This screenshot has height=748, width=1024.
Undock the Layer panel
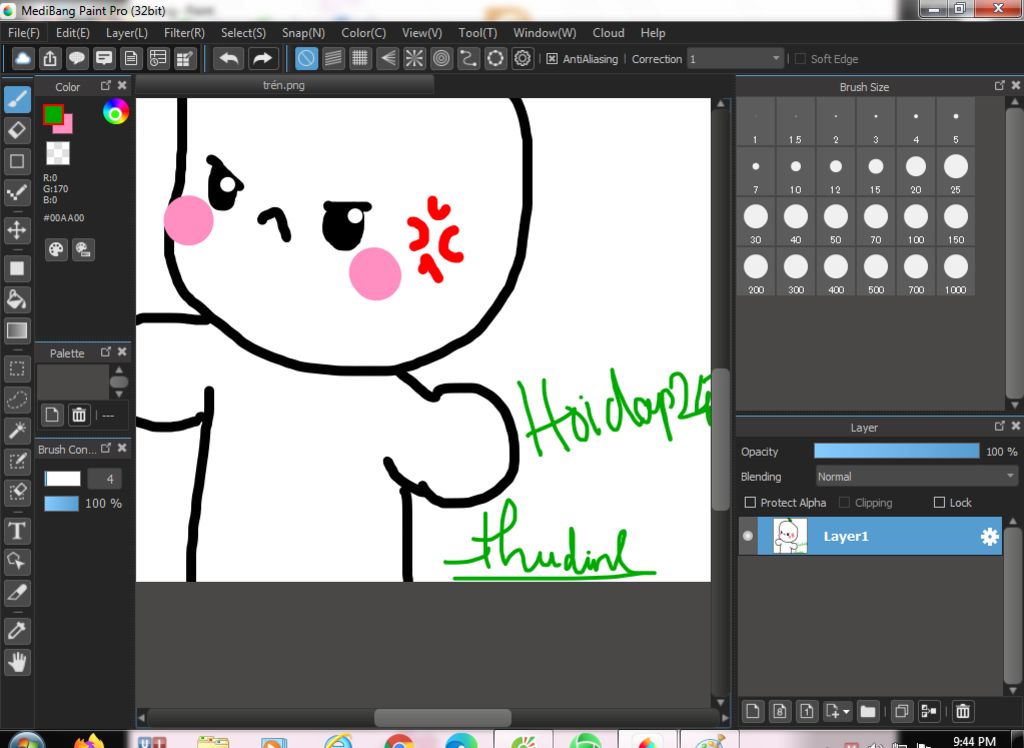point(999,426)
